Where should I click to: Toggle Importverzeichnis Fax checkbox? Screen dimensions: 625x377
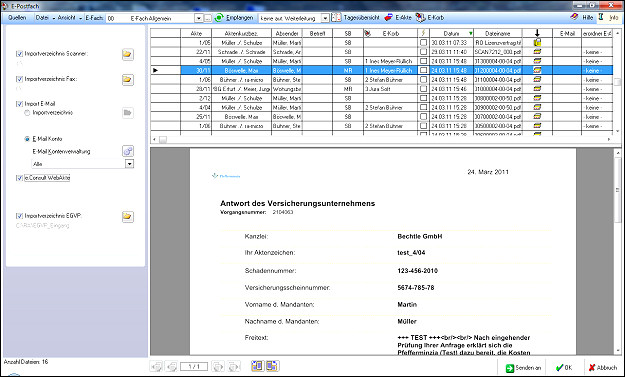[19, 79]
